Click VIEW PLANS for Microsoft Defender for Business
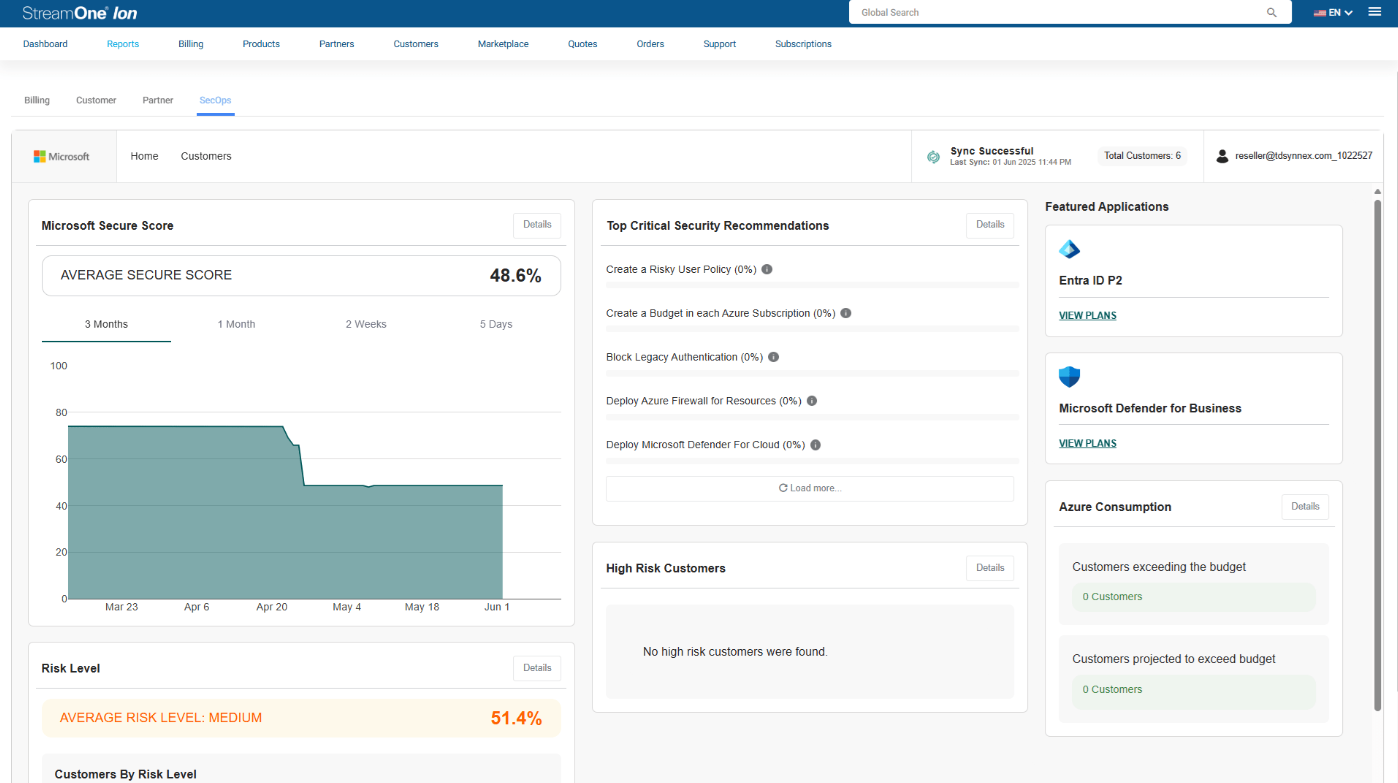Image resolution: width=1398 pixels, height=783 pixels. [x=1088, y=443]
